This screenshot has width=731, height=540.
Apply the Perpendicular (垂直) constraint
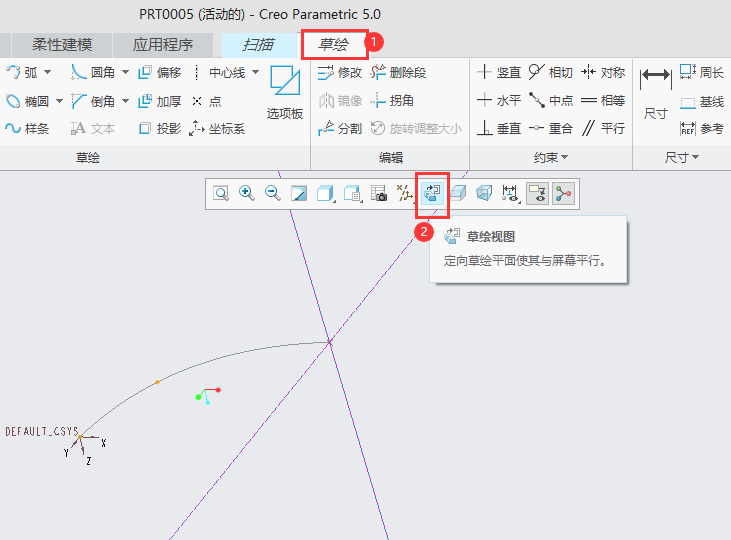tap(499, 128)
